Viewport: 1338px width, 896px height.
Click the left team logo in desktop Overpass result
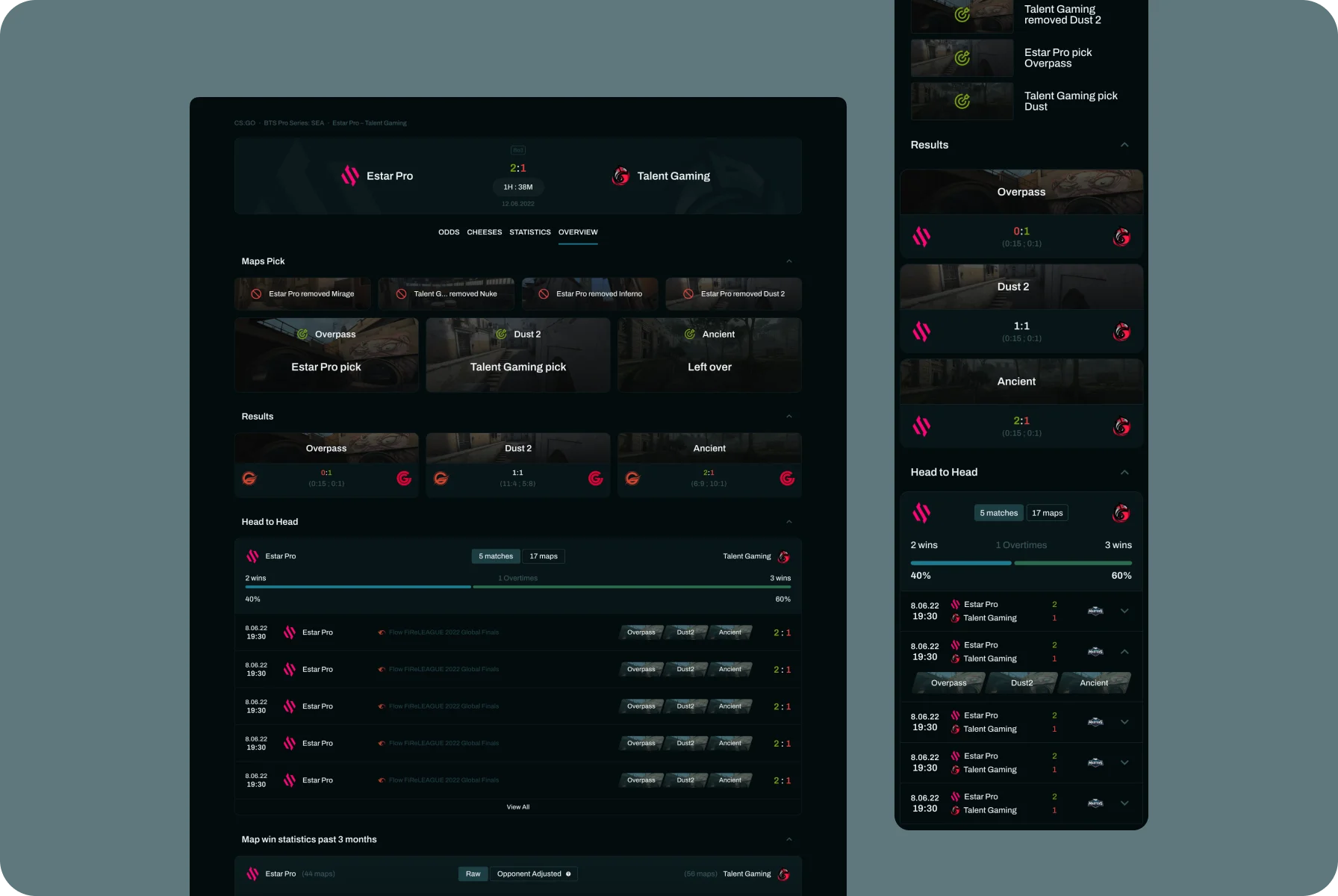click(x=249, y=479)
